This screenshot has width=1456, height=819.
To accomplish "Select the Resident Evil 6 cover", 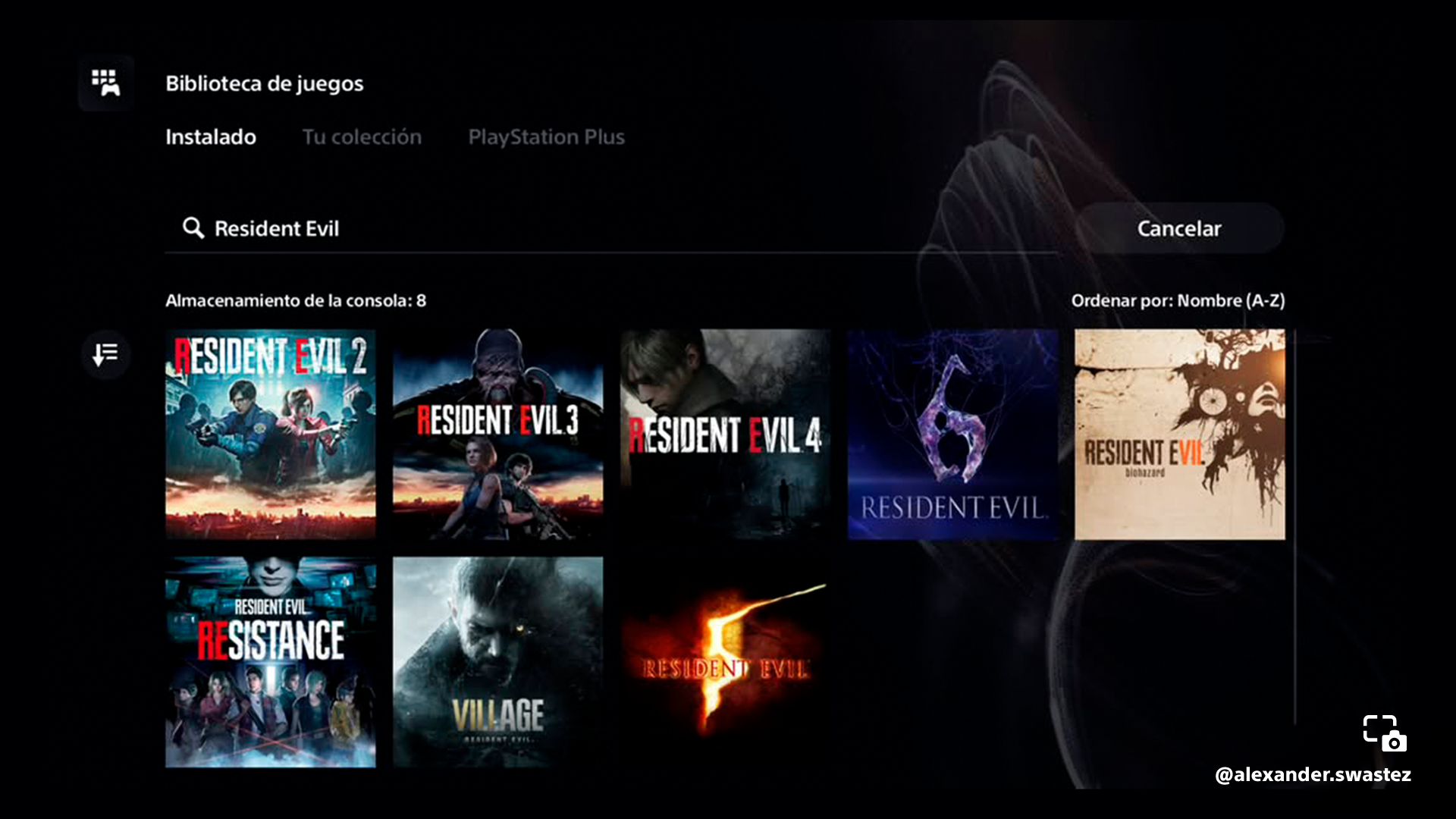I will point(952,434).
